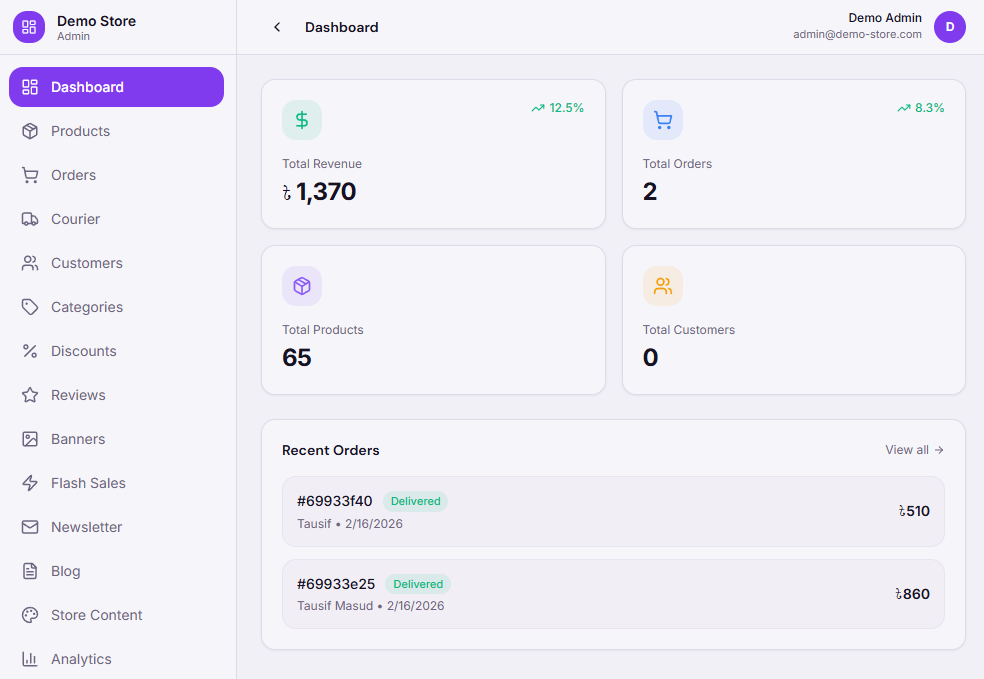Click the Flash Sales lightning icon
The width and height of the screenshot is (984, 679).
click(31, 483)
